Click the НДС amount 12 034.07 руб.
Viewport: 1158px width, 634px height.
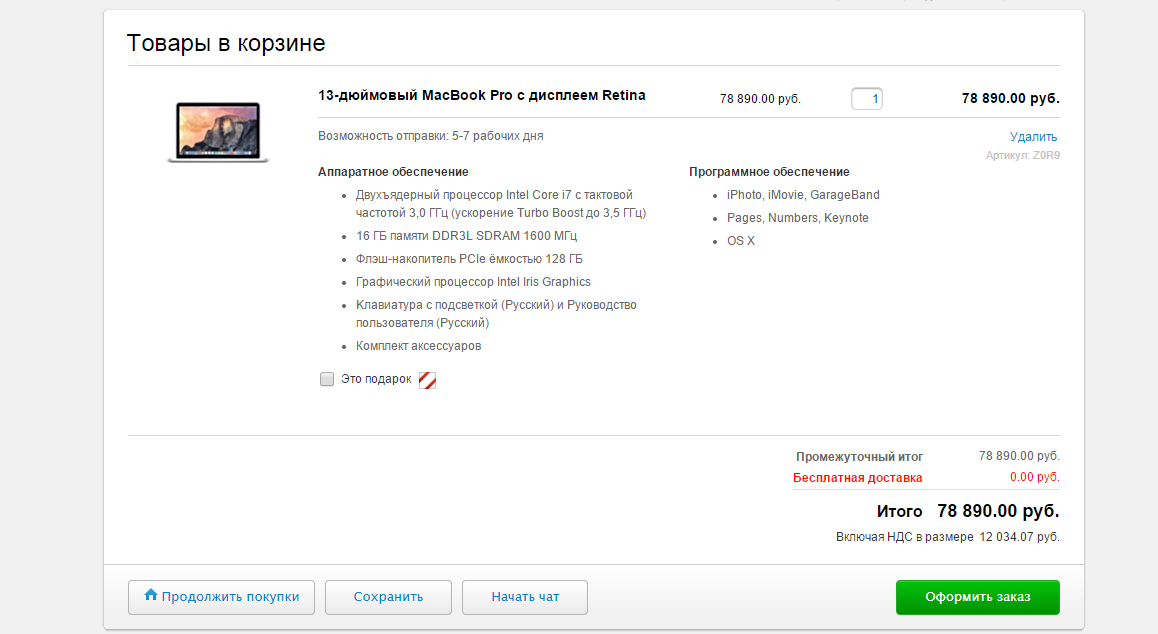pyautogui.click(x=1020, y=537)
